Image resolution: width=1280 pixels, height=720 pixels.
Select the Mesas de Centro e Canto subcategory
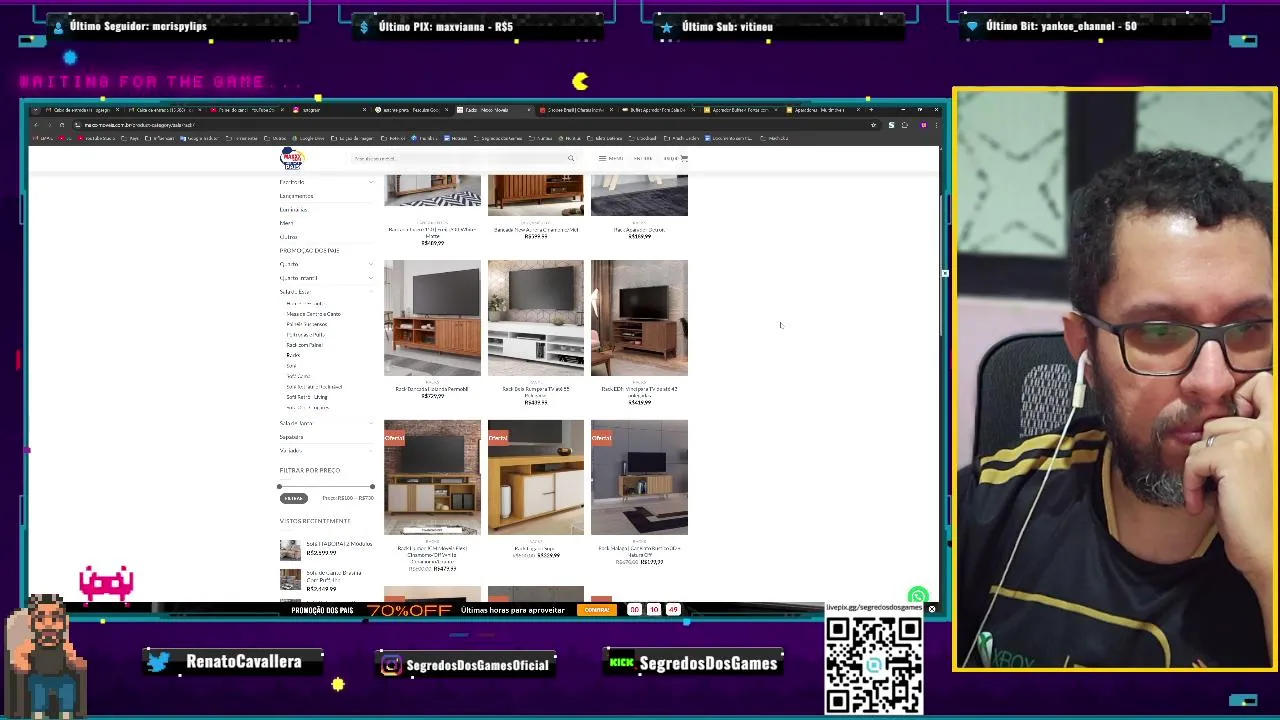tap(313, 314)
